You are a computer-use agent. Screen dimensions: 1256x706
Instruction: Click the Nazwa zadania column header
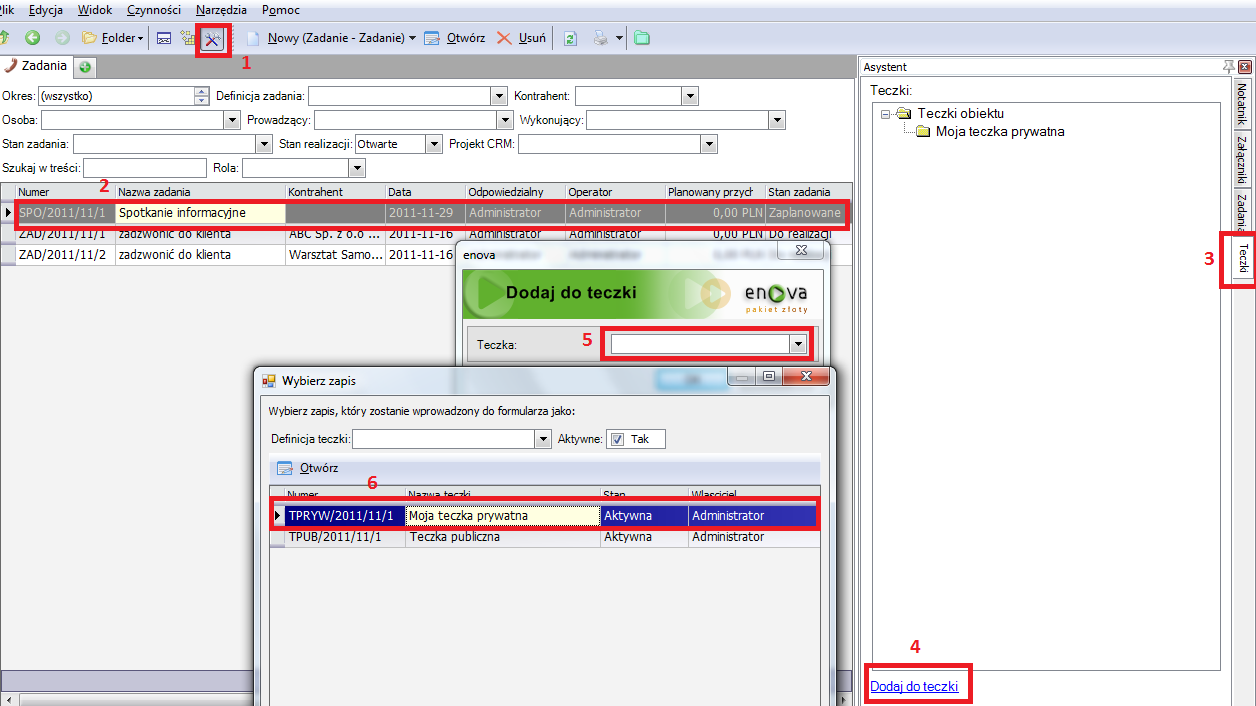(201, 191)
